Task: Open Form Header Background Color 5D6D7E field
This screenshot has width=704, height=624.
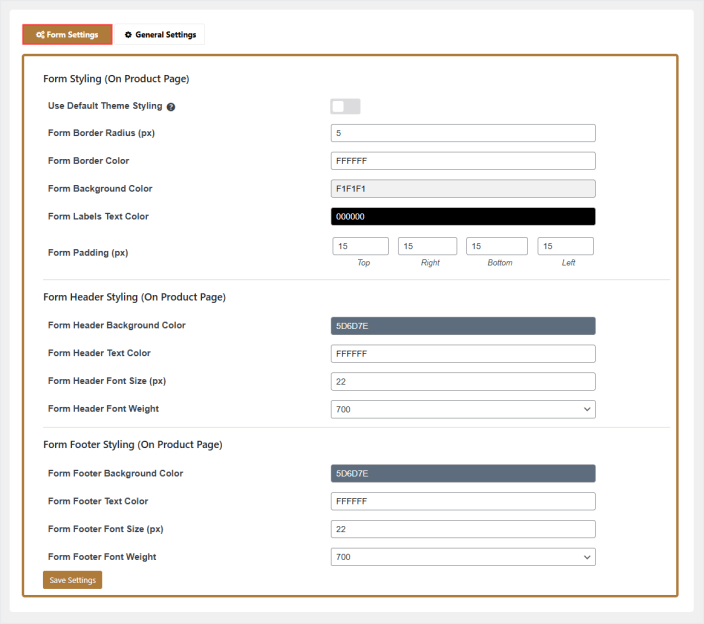Action: pos(463,326)
